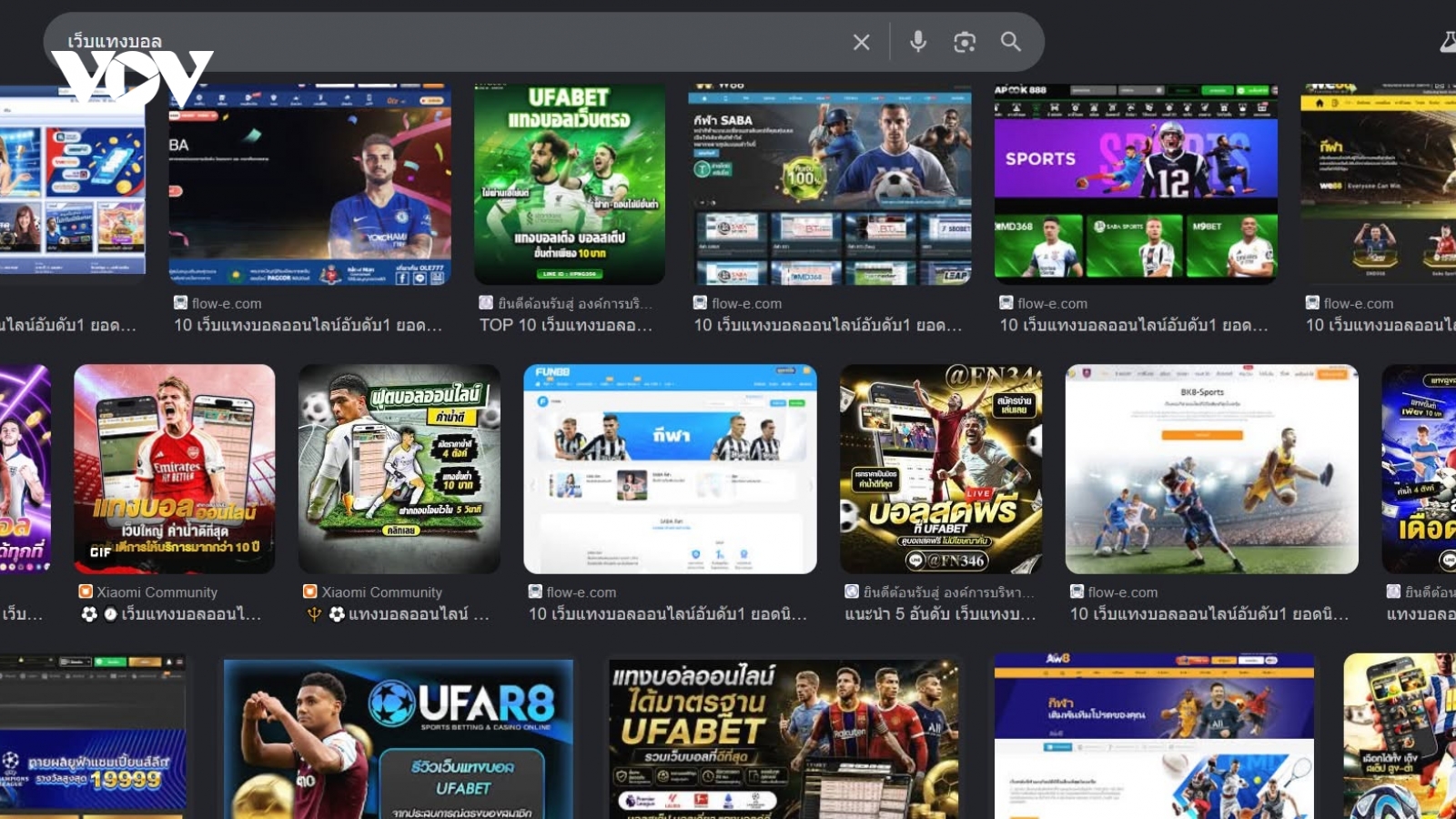Open the purple SPORTS number 12 thumbnail
The height and width of the screenshot is (819, 1456).
click(x=1136, y=185)
